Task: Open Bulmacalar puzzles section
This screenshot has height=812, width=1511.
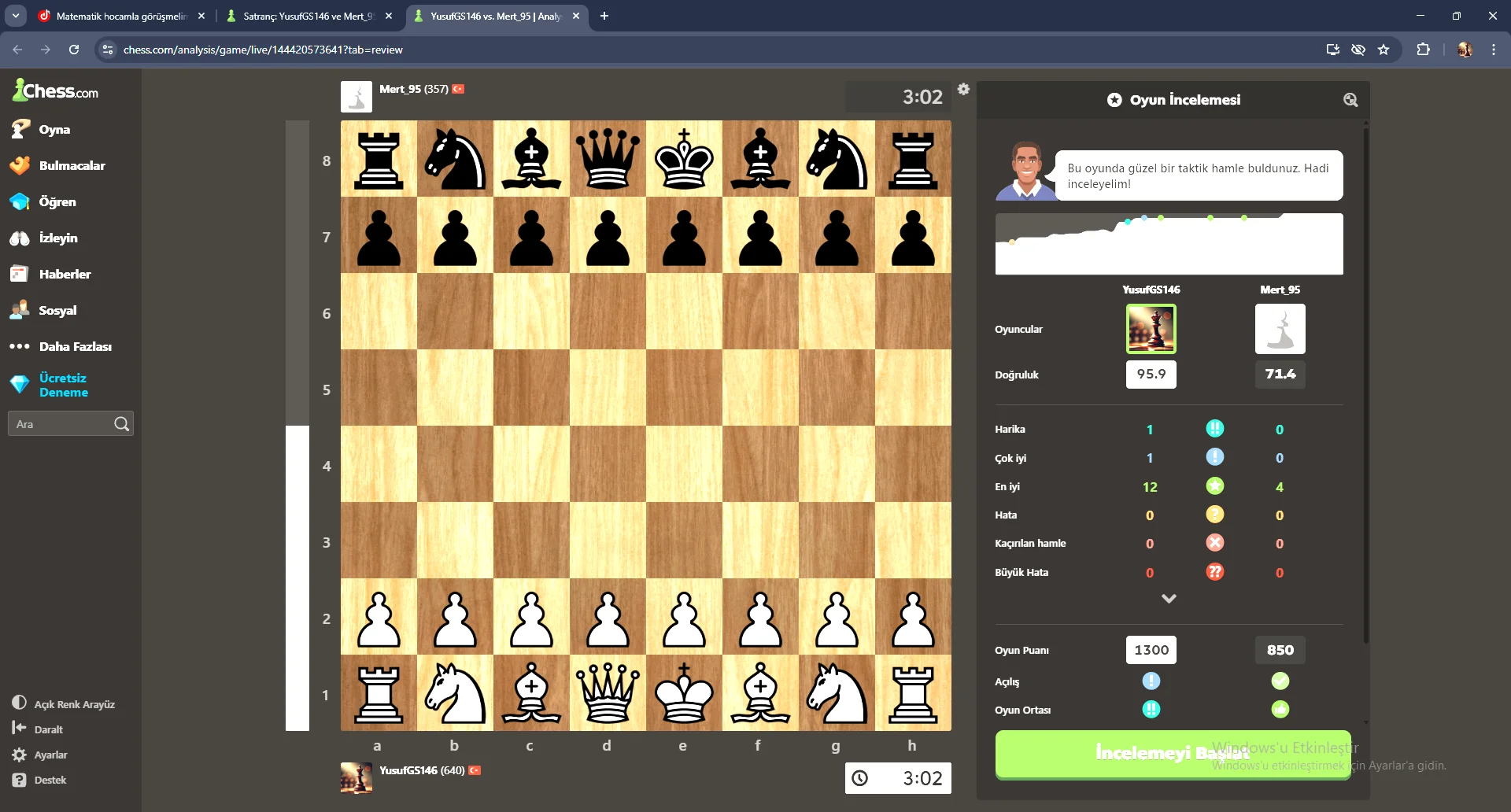Action: pos(58,166)
